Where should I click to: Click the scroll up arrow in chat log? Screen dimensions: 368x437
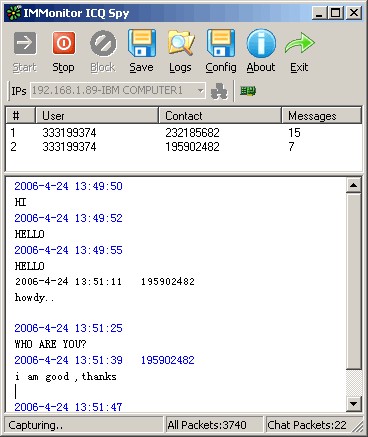354,185
